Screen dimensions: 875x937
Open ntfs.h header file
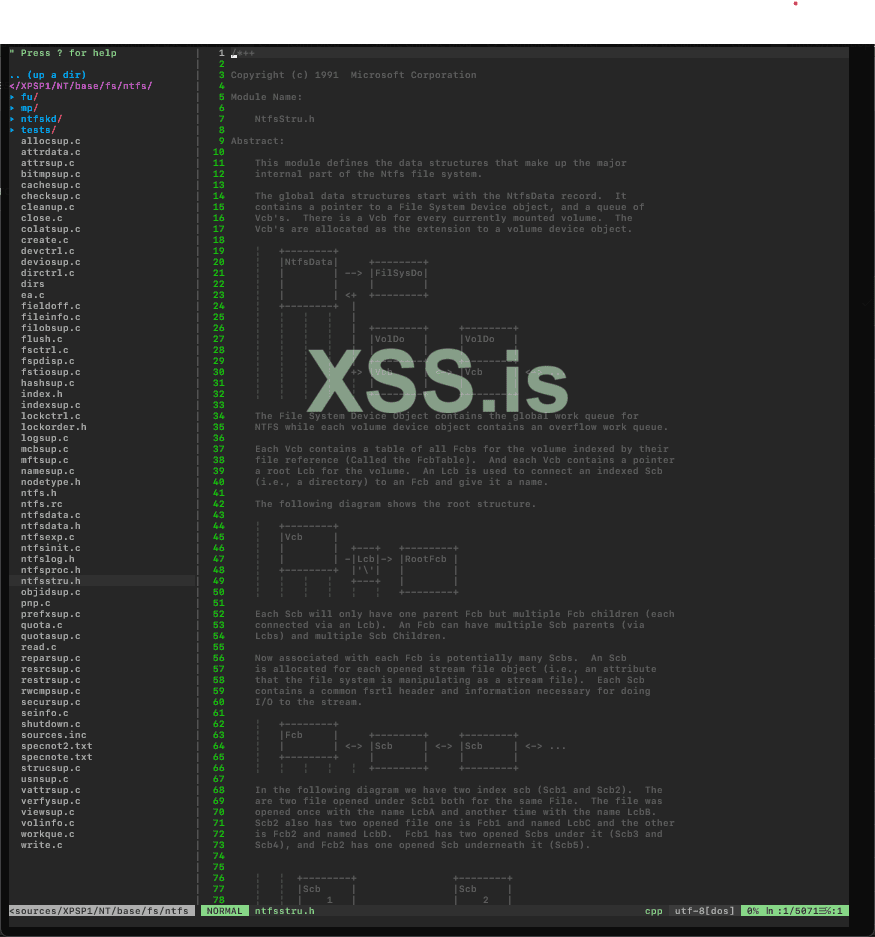click(x=39, y=493)
